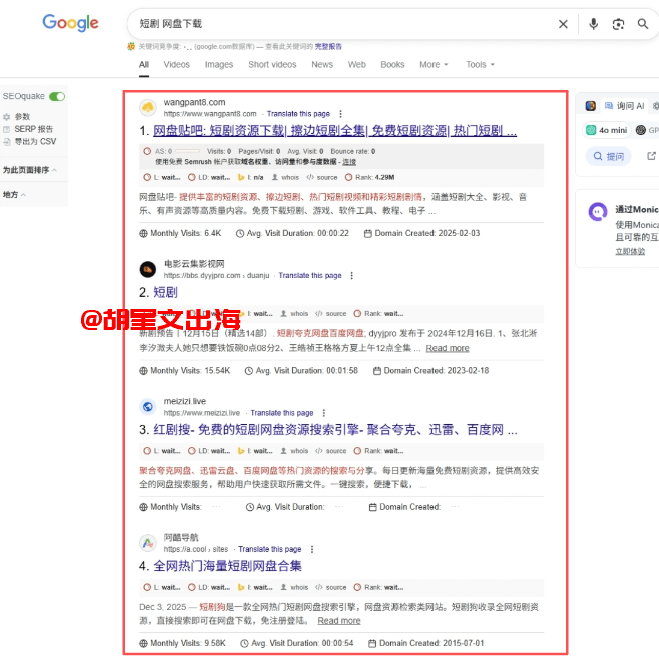Click wangpant8.com favicon
Screen dimensions: 659x660
tap(148, 108)
